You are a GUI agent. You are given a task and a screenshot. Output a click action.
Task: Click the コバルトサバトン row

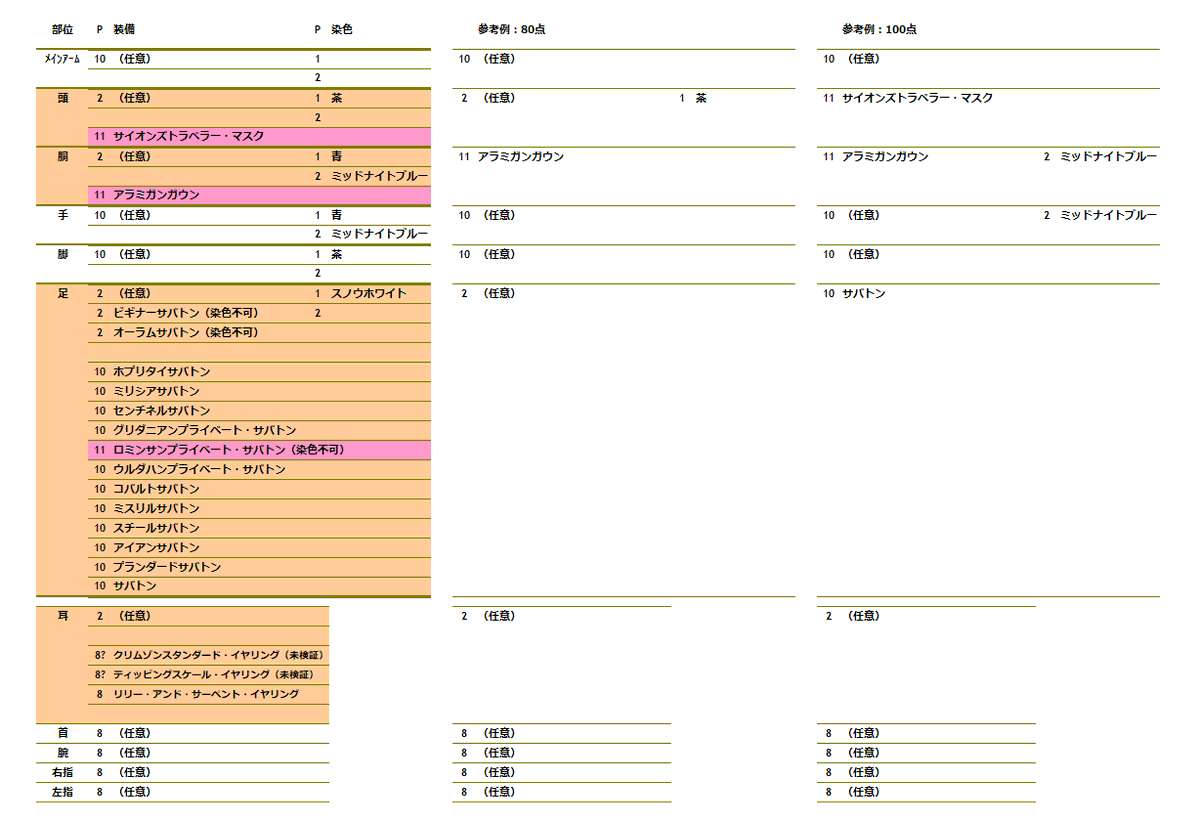259,489
